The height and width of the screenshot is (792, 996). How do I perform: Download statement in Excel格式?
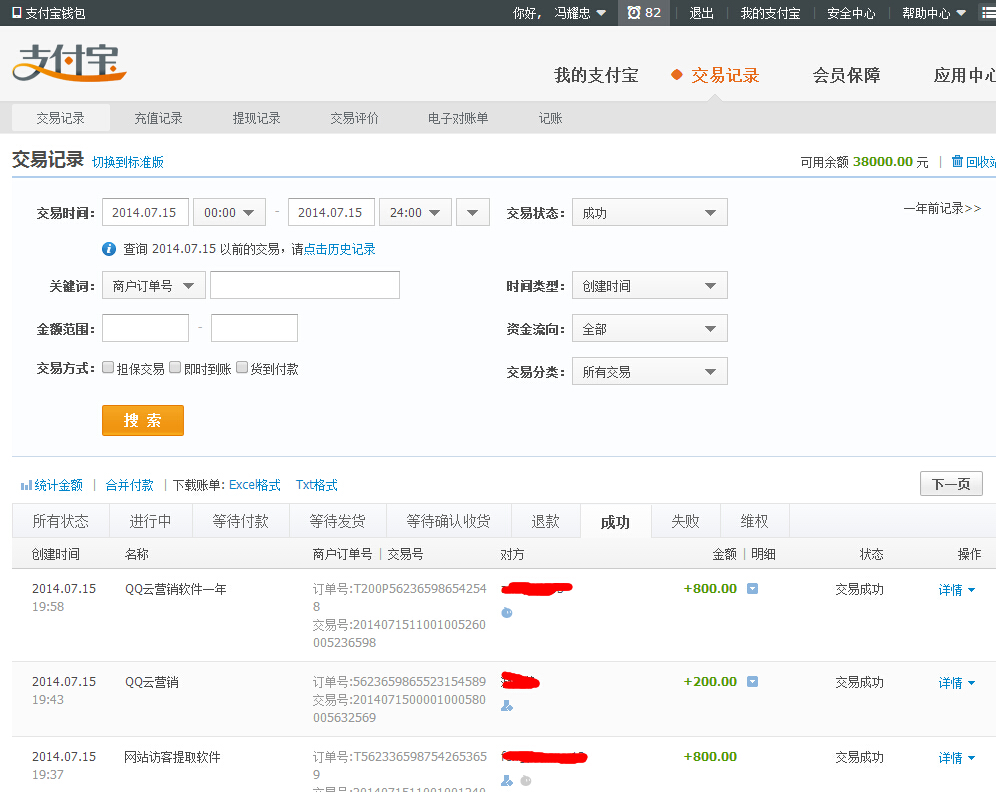coord(255,485)
